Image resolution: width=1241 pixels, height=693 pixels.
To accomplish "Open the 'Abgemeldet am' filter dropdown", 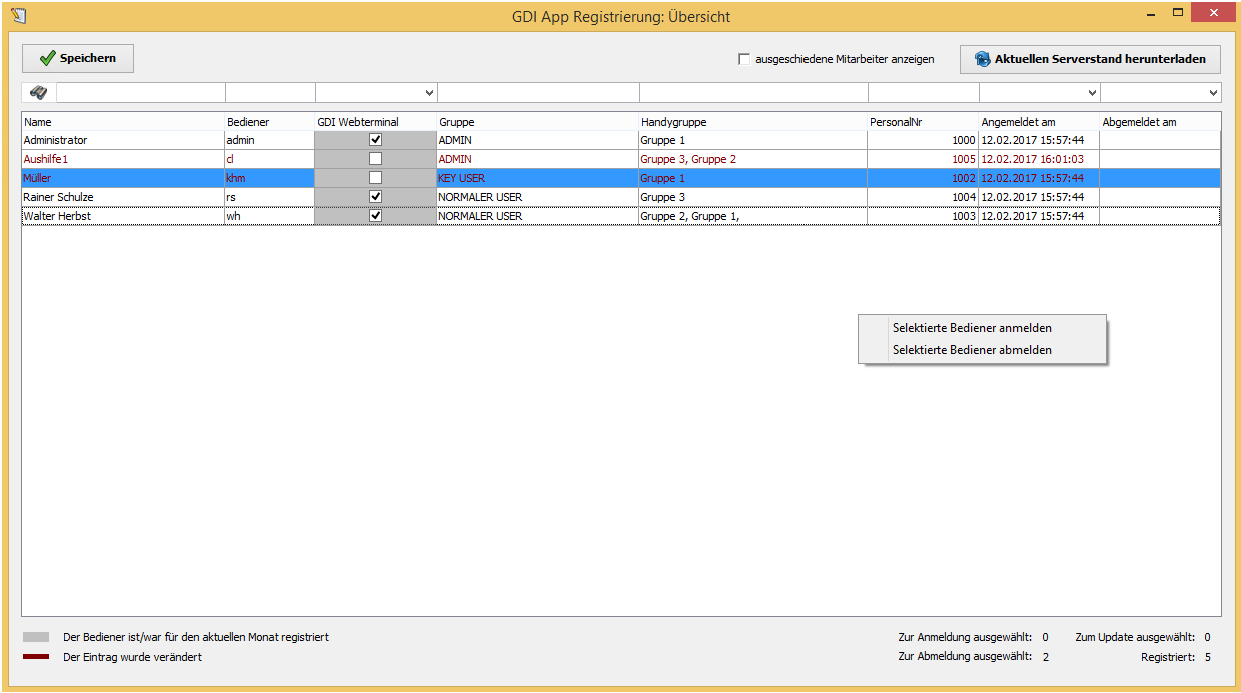I will point(1213,93).
